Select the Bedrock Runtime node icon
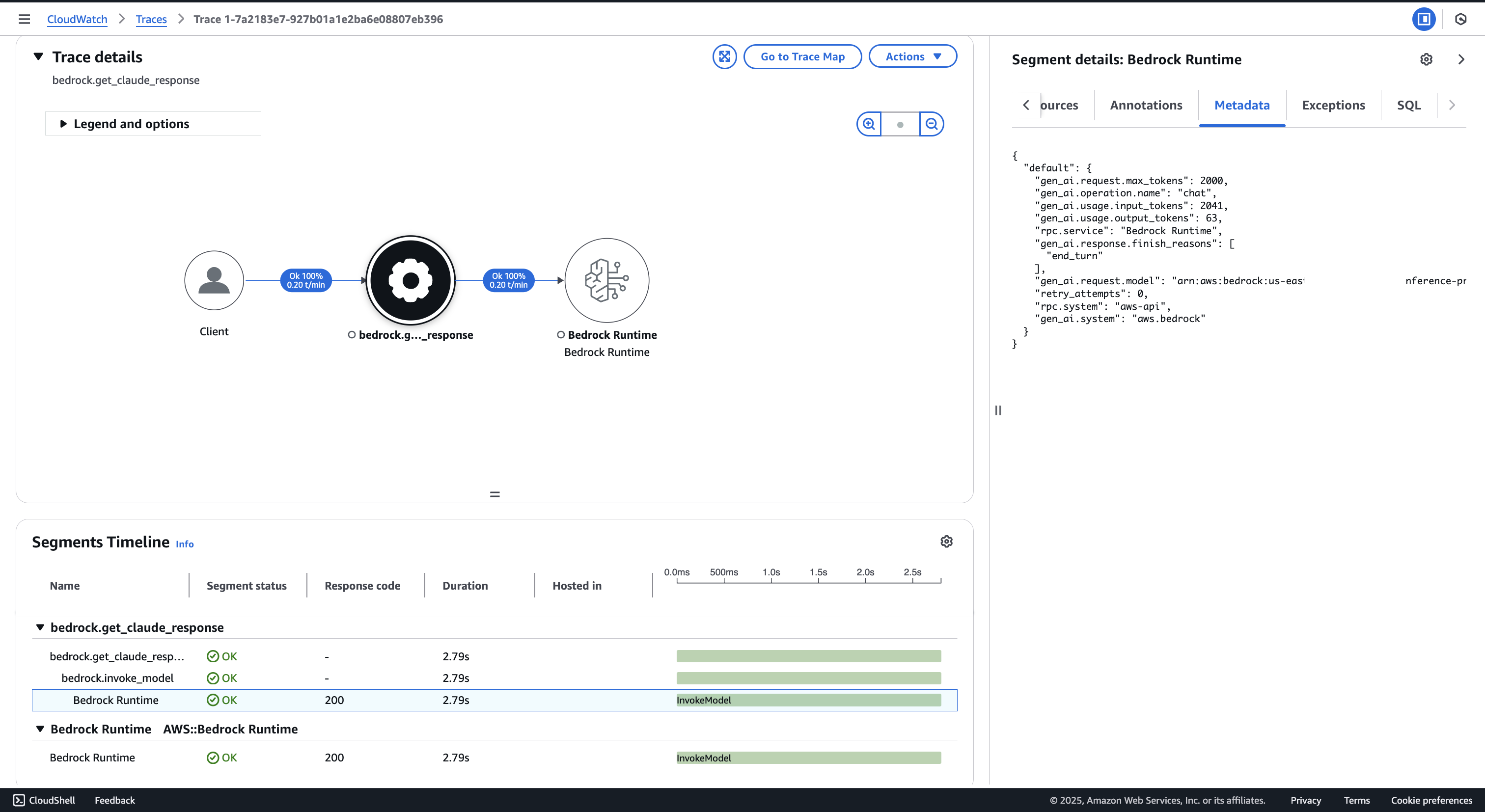 click(x=606, y=280)
